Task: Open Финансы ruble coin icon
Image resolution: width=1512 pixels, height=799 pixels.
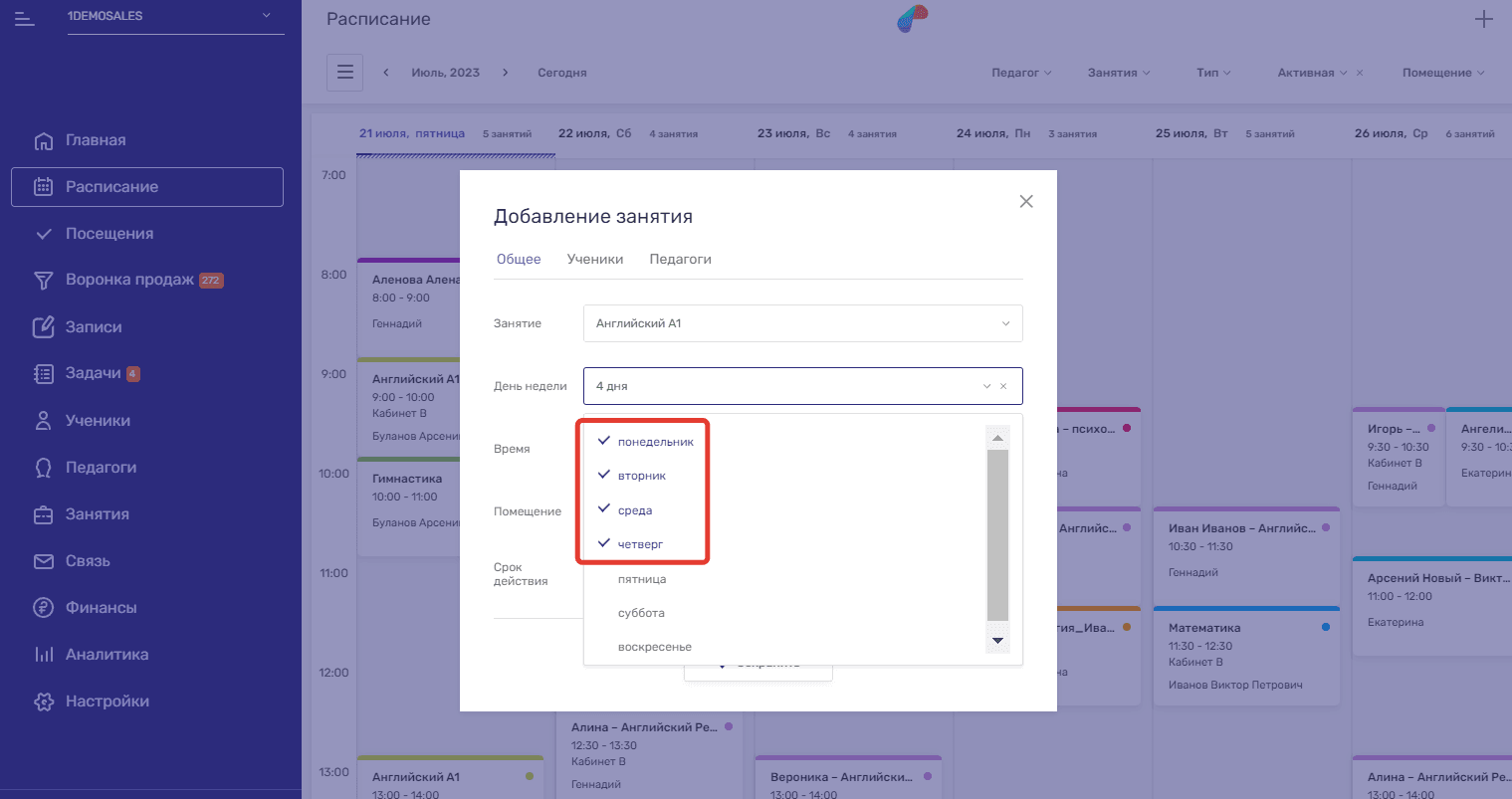Action: (x=43, y=608)
